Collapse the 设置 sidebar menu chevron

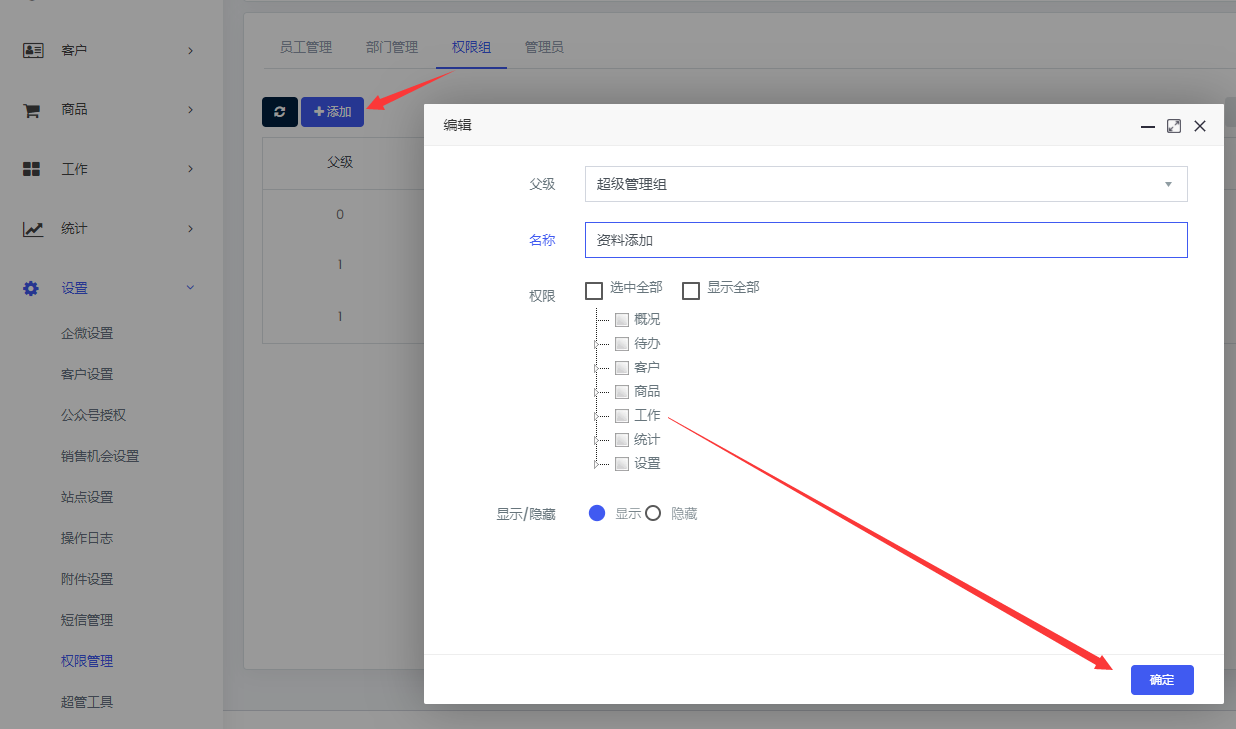190,288
